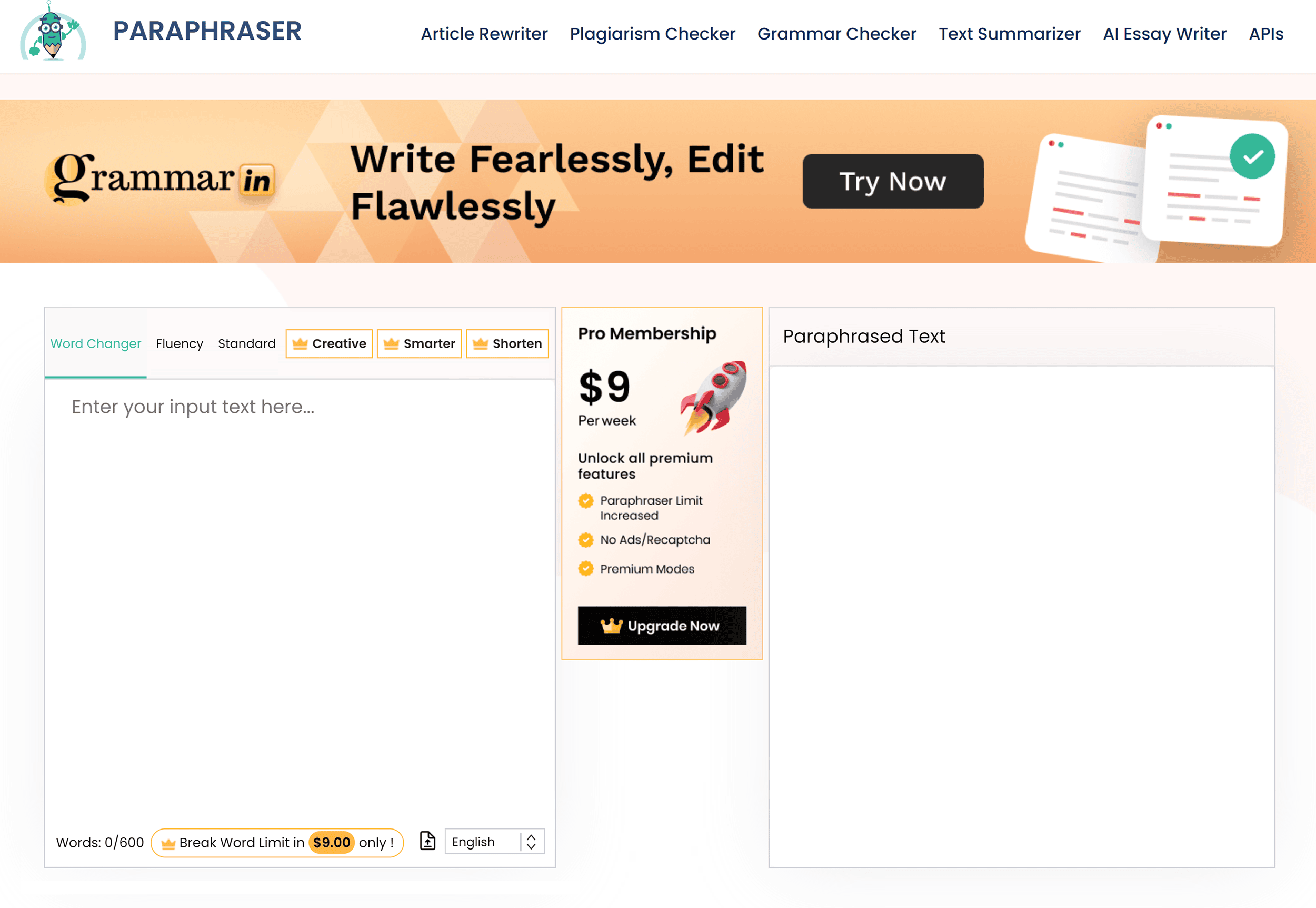
Task: Click the upload/import document icon
Action: 427,840
